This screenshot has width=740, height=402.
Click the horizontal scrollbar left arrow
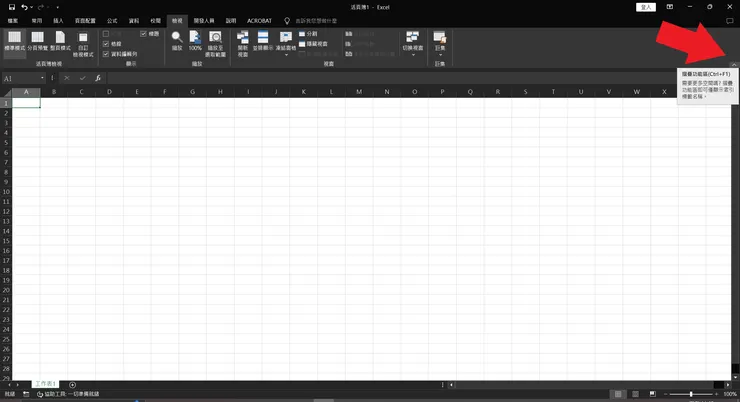click(451, 385)
